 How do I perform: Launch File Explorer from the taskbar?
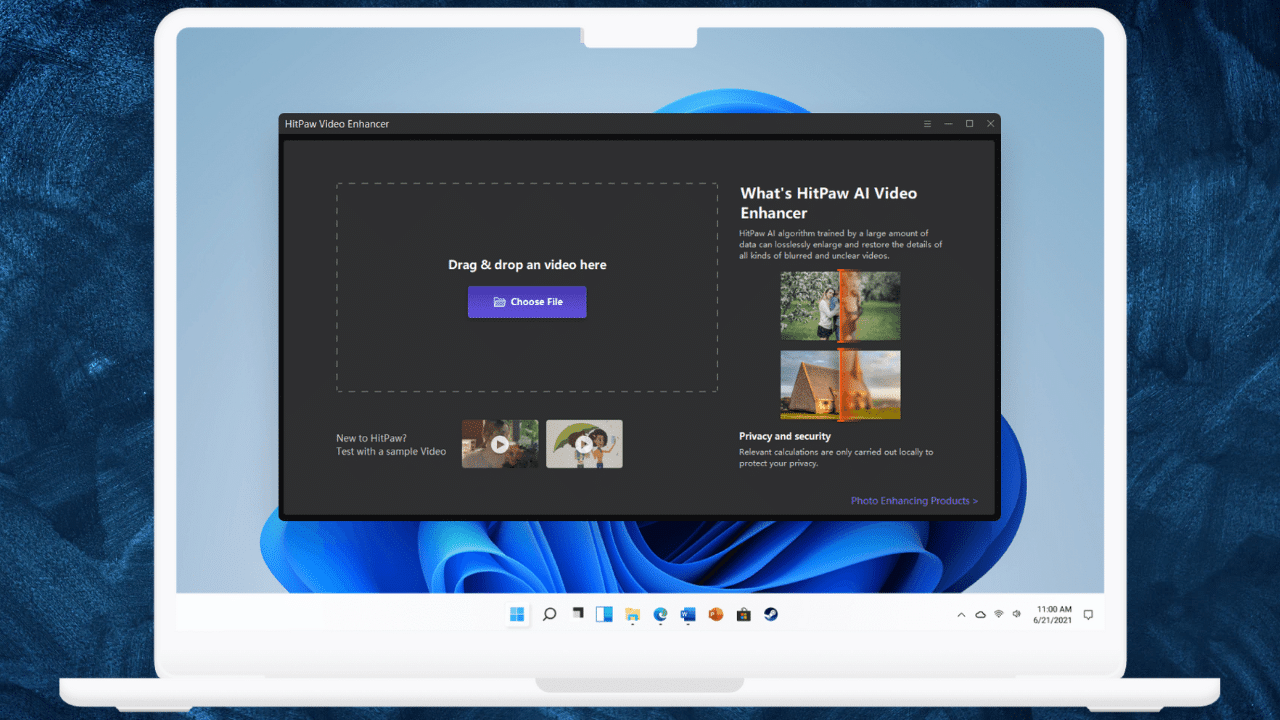point(632,614)
